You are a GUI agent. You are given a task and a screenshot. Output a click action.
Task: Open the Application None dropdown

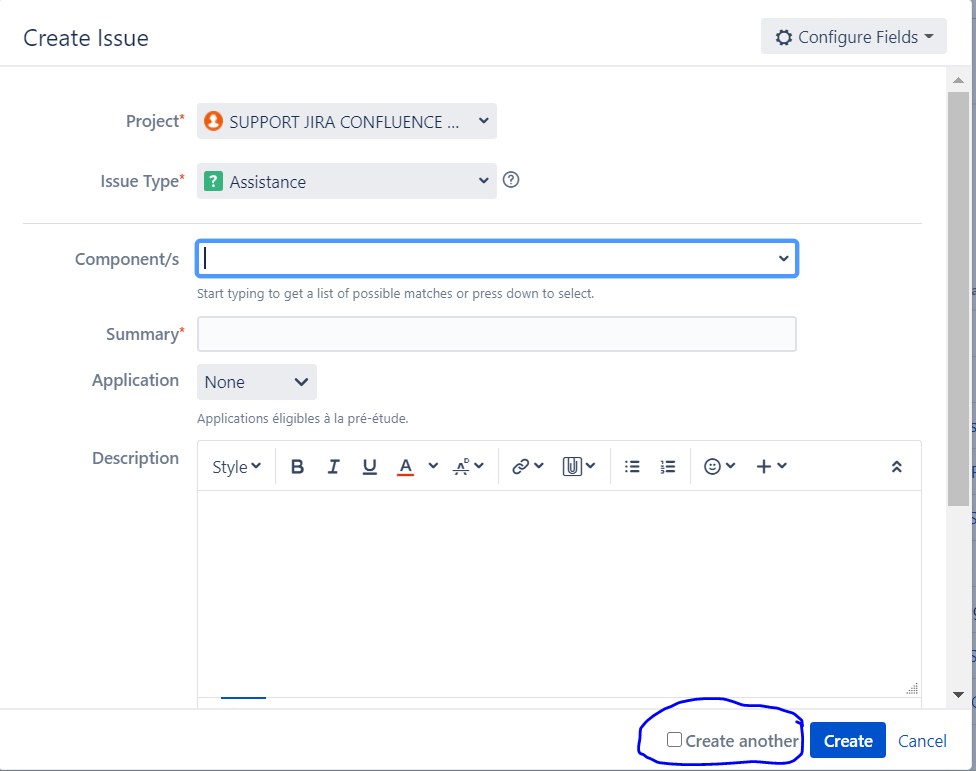(x=257, y=382)
